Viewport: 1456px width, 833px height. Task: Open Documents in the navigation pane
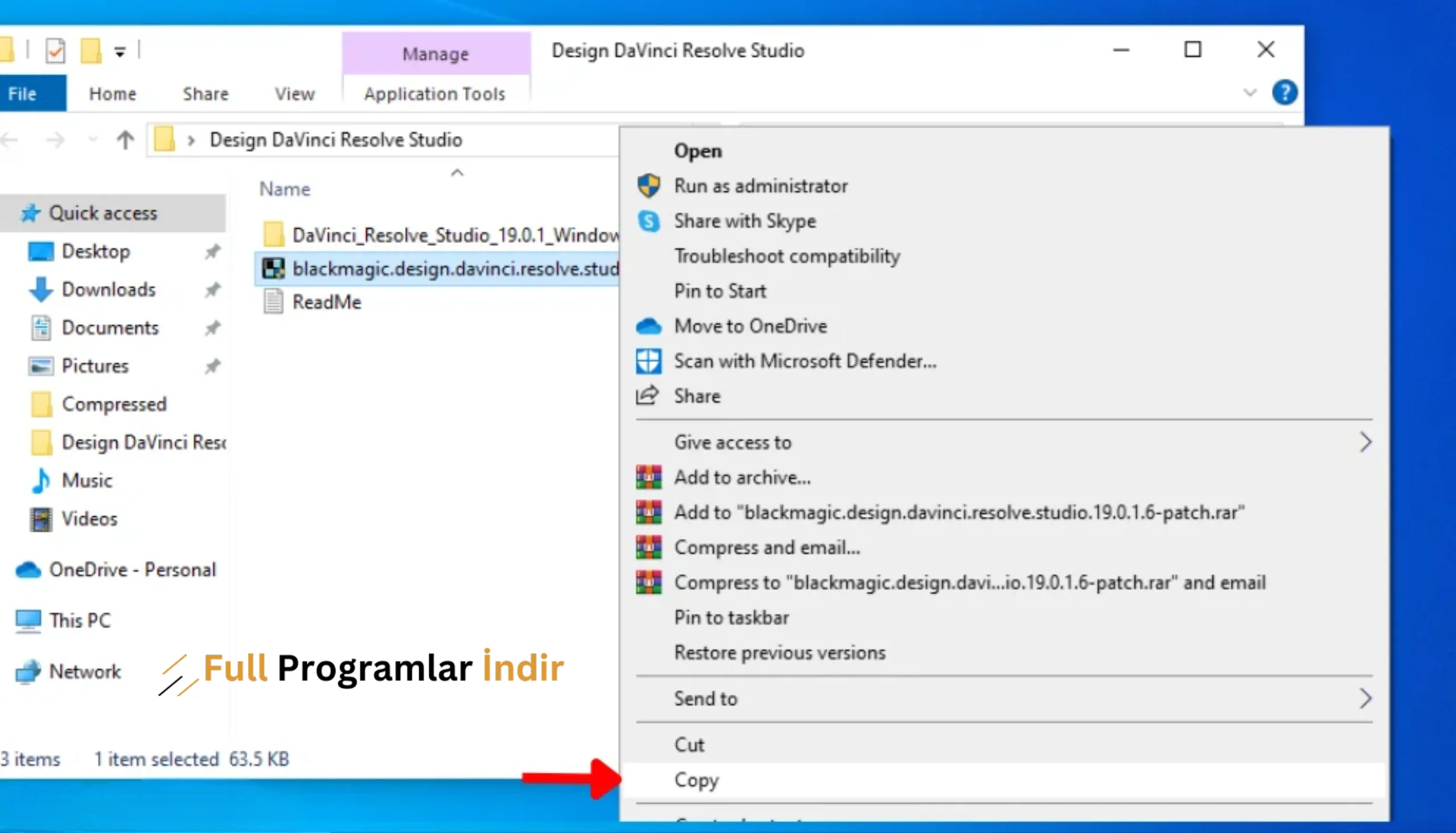pyautogui.click(x=110, y=328)
